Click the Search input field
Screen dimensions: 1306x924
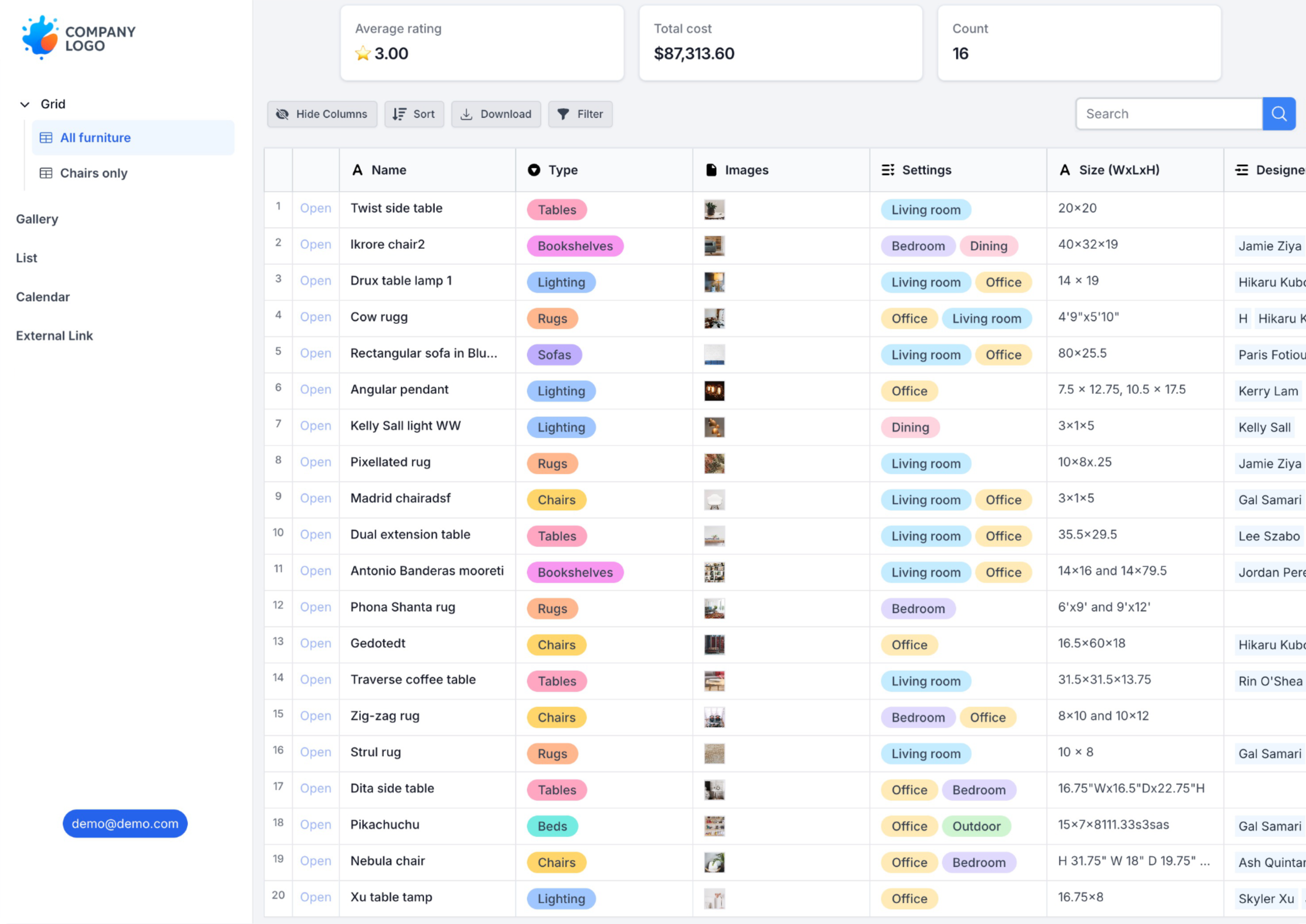(1168, 114)
